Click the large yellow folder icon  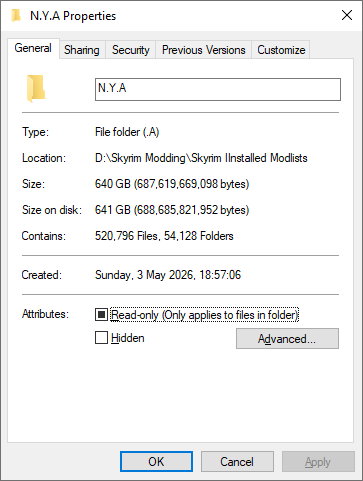(x=36, y=89)
